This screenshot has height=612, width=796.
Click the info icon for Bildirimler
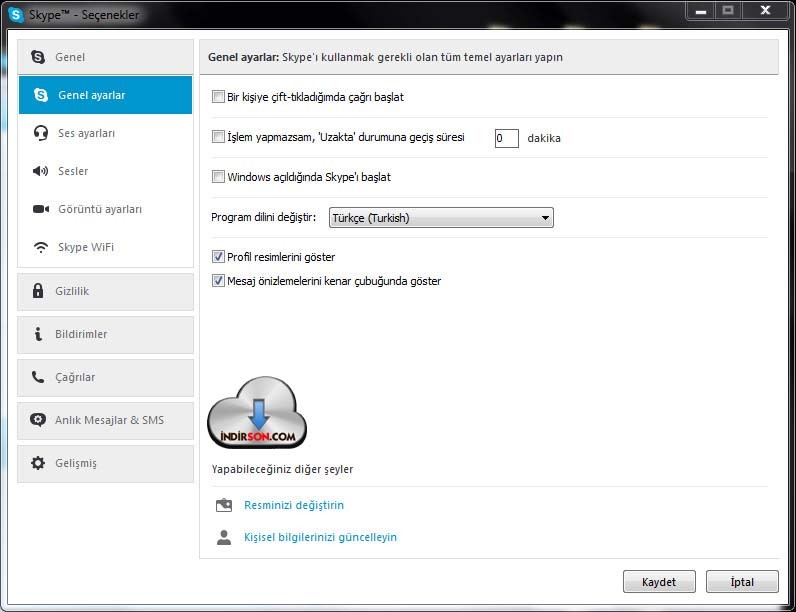(x=38, y=334)
